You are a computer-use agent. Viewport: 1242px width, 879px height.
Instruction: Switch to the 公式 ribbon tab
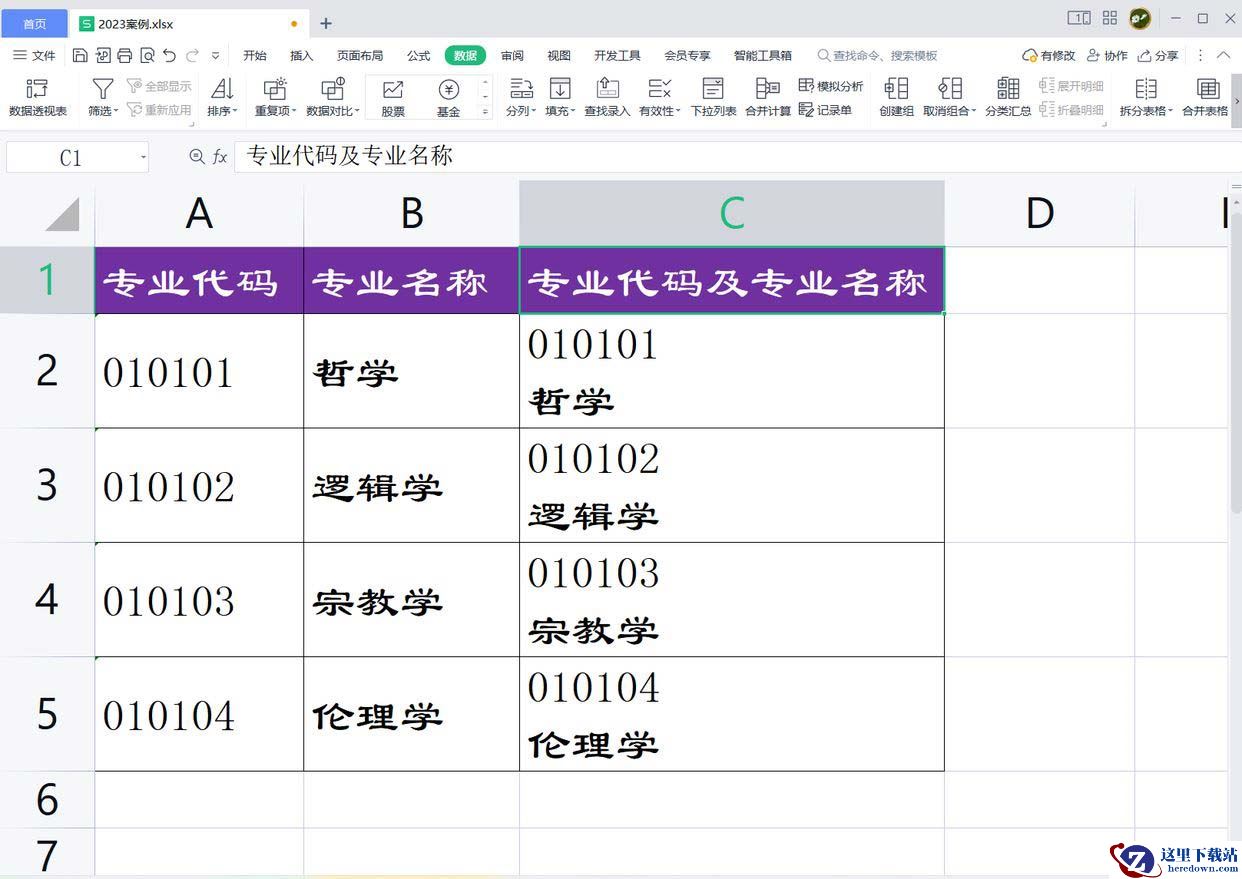pos(418,56)
